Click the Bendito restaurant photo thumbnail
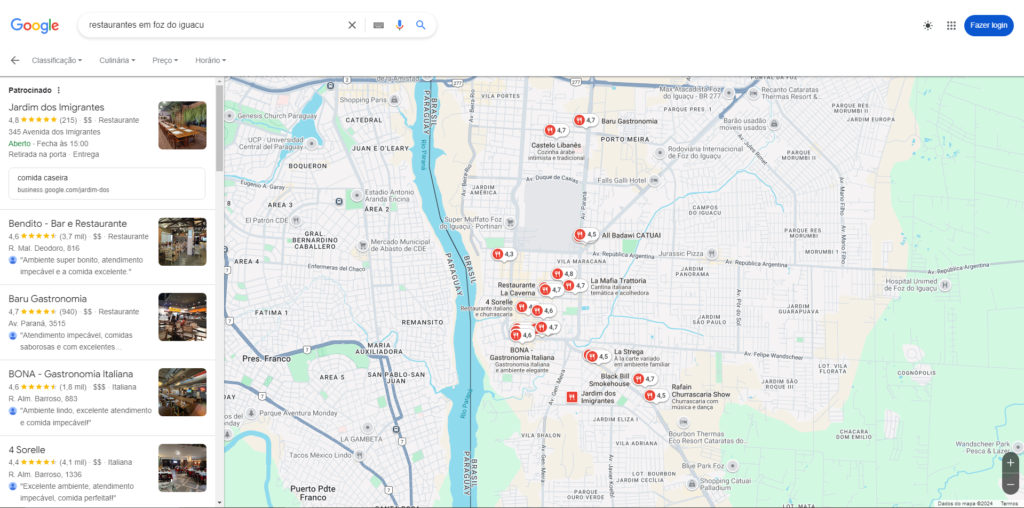1024x508 pixels. 182,242
